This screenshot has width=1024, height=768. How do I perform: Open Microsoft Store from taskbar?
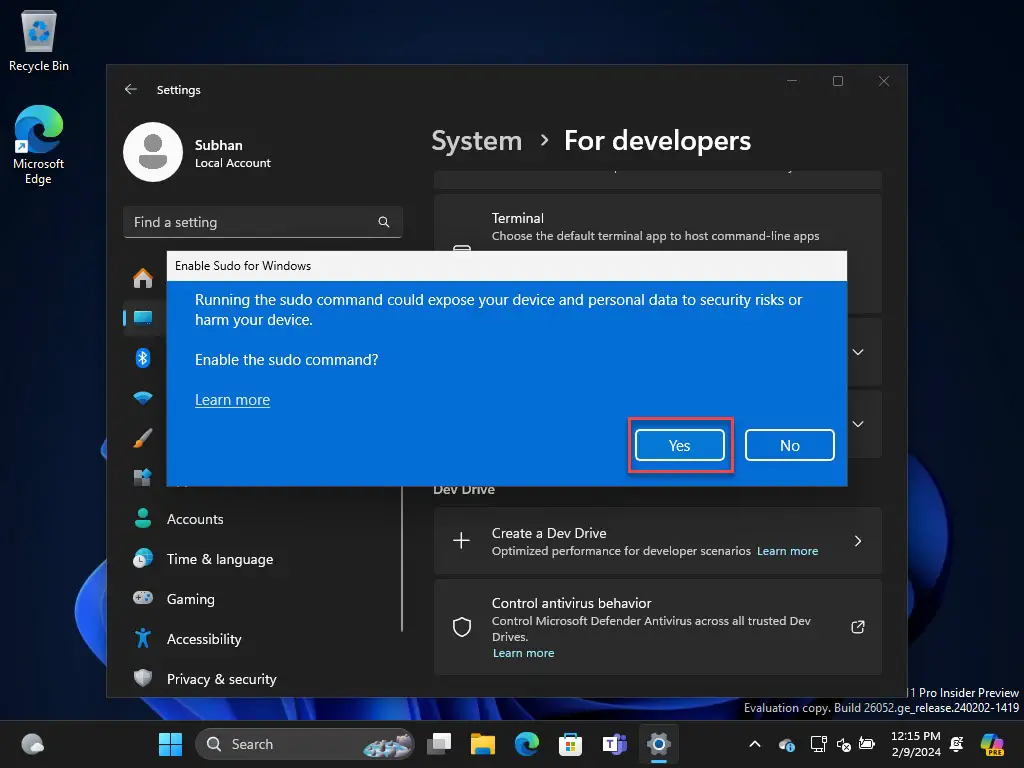pyautogui.click(x=570, y=744)
